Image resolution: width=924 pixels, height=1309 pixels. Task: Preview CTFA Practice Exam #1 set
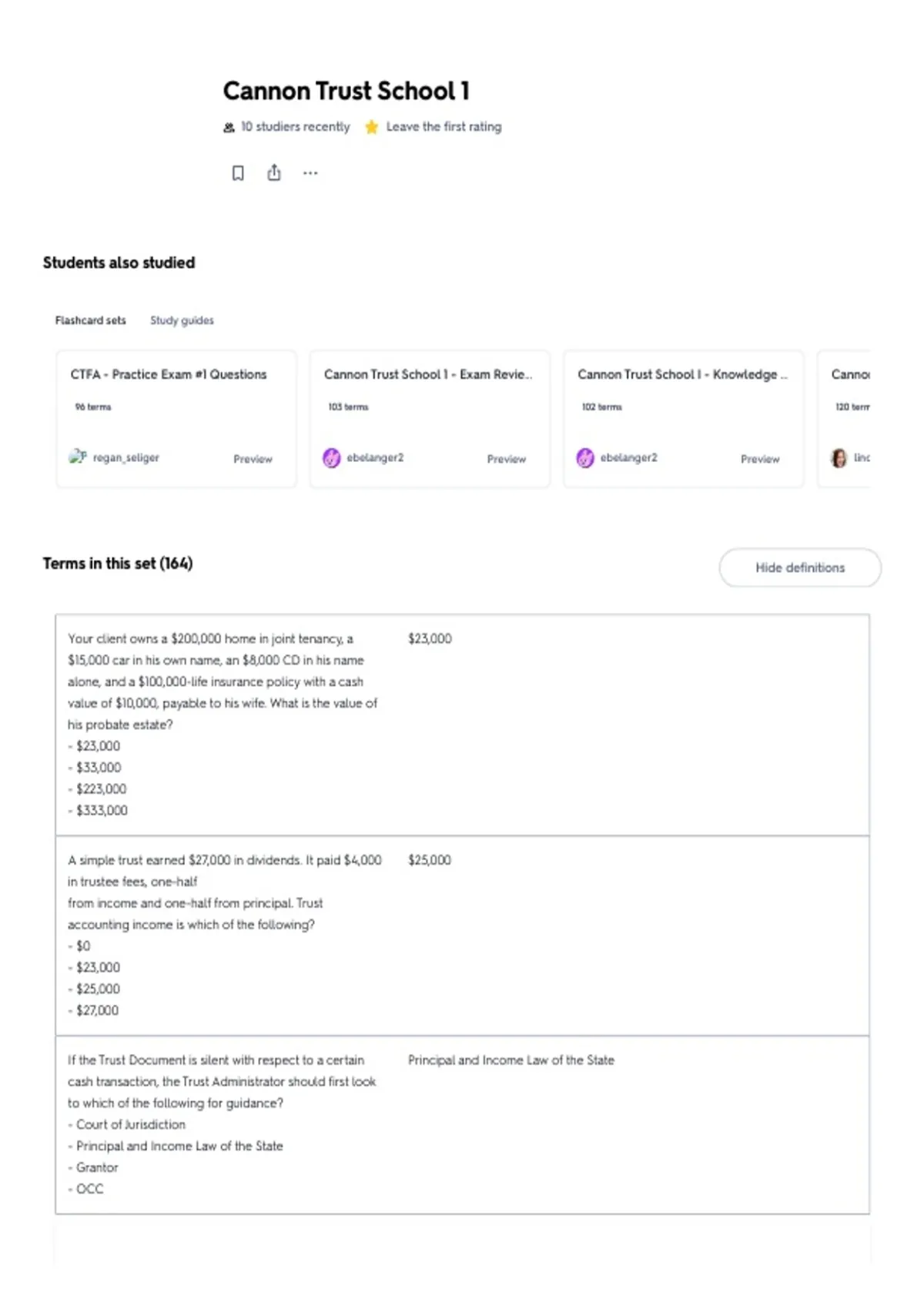click(253, 459)
